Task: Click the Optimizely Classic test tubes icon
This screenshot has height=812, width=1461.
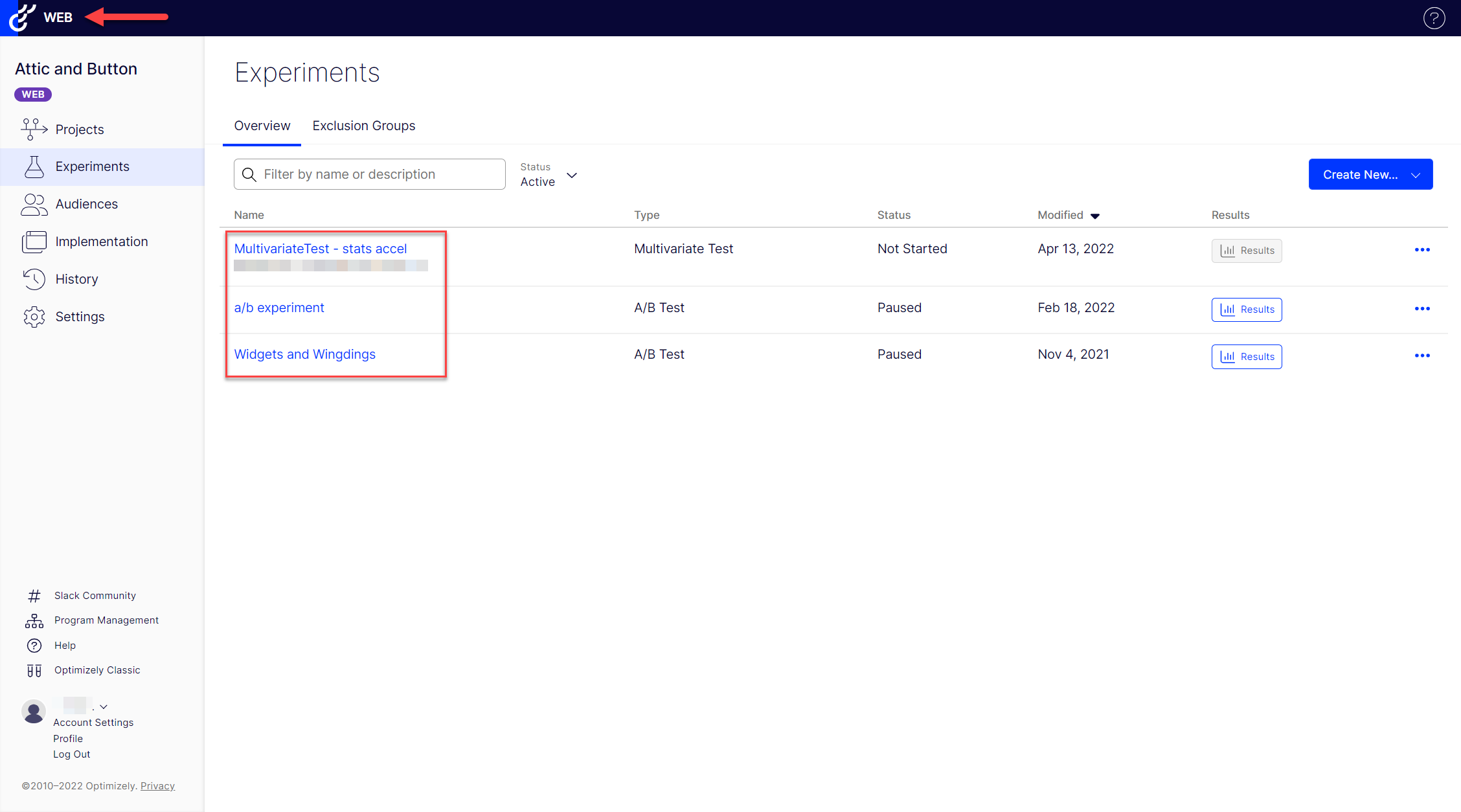Action: pyautogui.click(x=34, y=670)
